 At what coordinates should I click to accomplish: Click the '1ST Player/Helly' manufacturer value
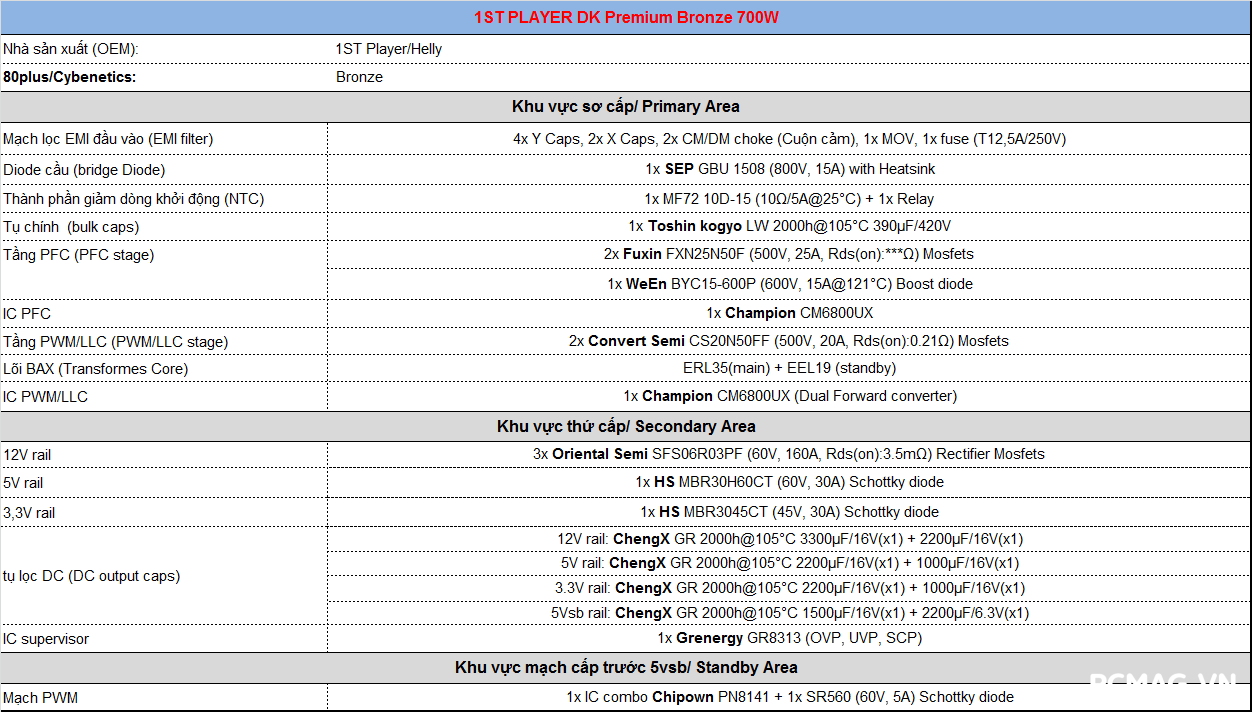pyautogui.click(x=389, y=49)
